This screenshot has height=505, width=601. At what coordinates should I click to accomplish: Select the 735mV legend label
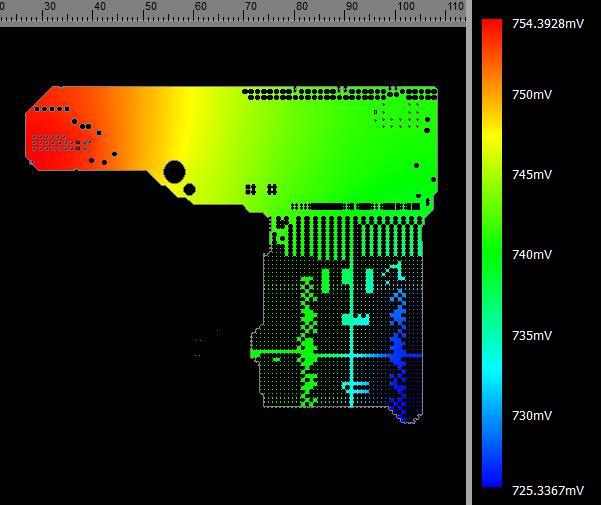click(532, 335)
